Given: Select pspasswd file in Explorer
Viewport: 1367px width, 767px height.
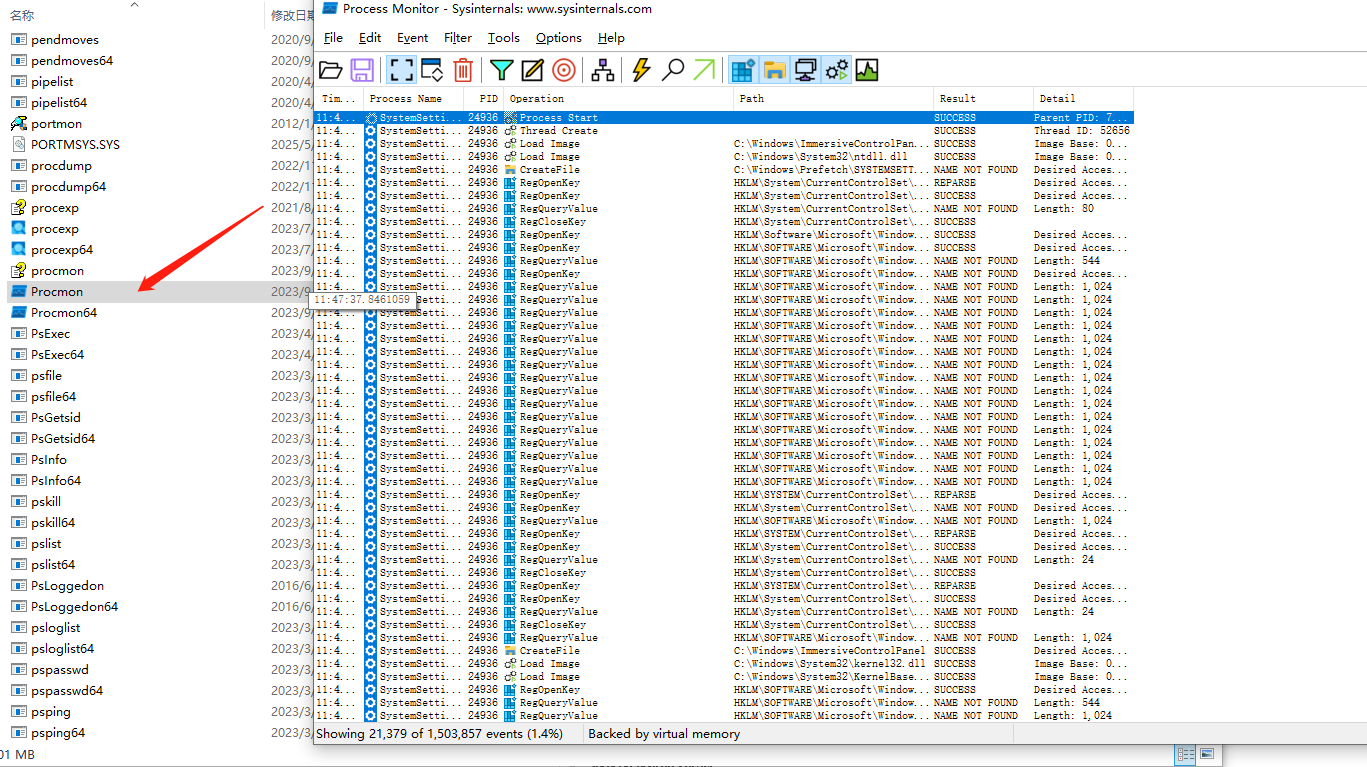Looking at the screenshot, I should 59,670.
